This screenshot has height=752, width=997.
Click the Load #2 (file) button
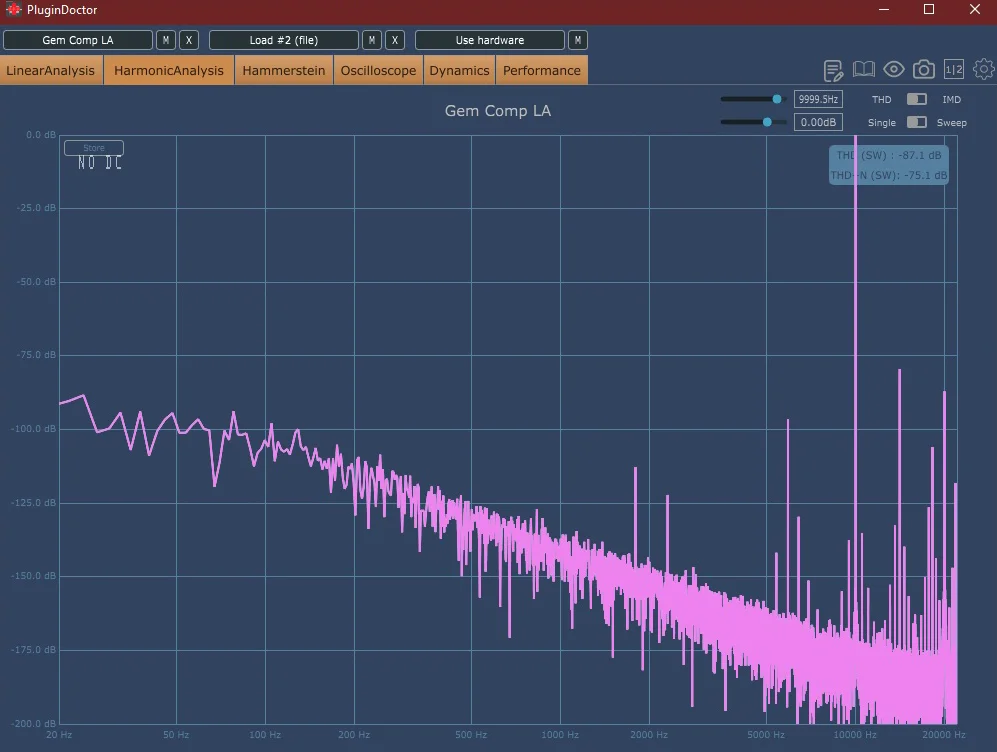click(x=284, y=40)
